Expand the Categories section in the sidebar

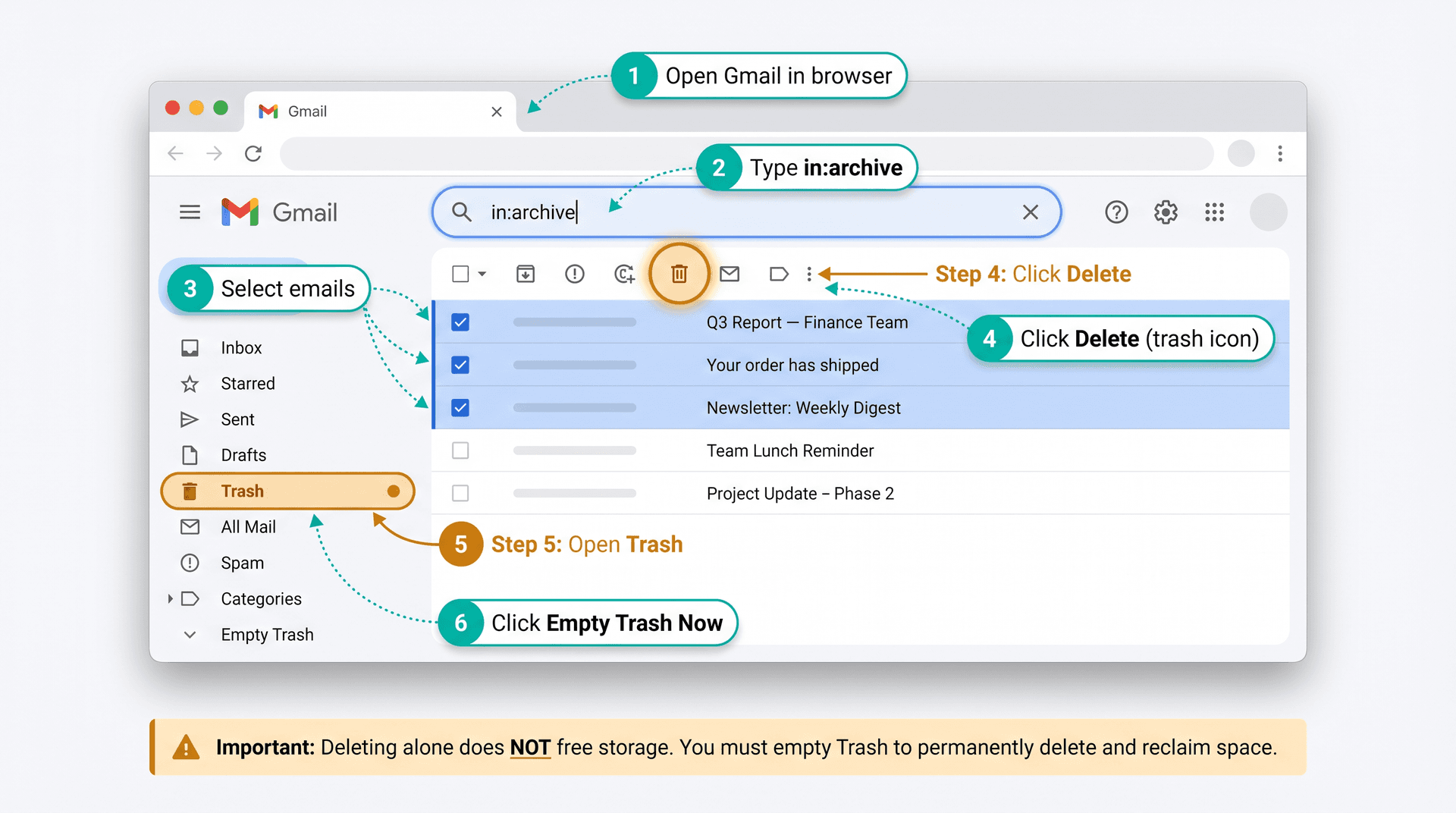tap(171, 598)
